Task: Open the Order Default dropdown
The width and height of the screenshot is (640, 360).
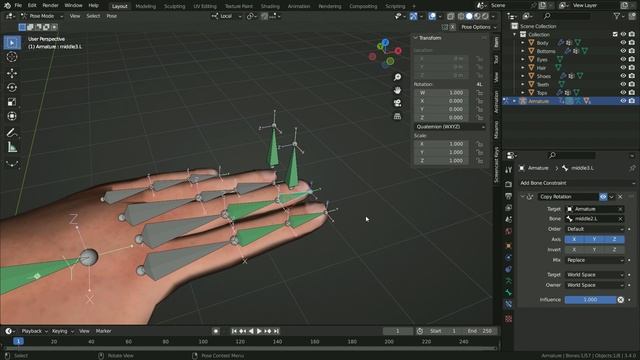Action: pyautogui.click(x=595, y=229)
